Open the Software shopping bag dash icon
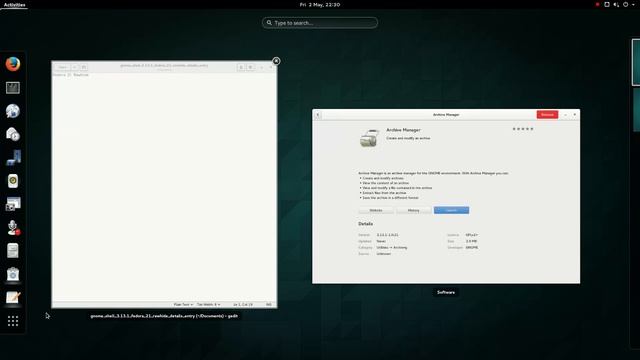The image size is (640, 360). tap(13, 274)
